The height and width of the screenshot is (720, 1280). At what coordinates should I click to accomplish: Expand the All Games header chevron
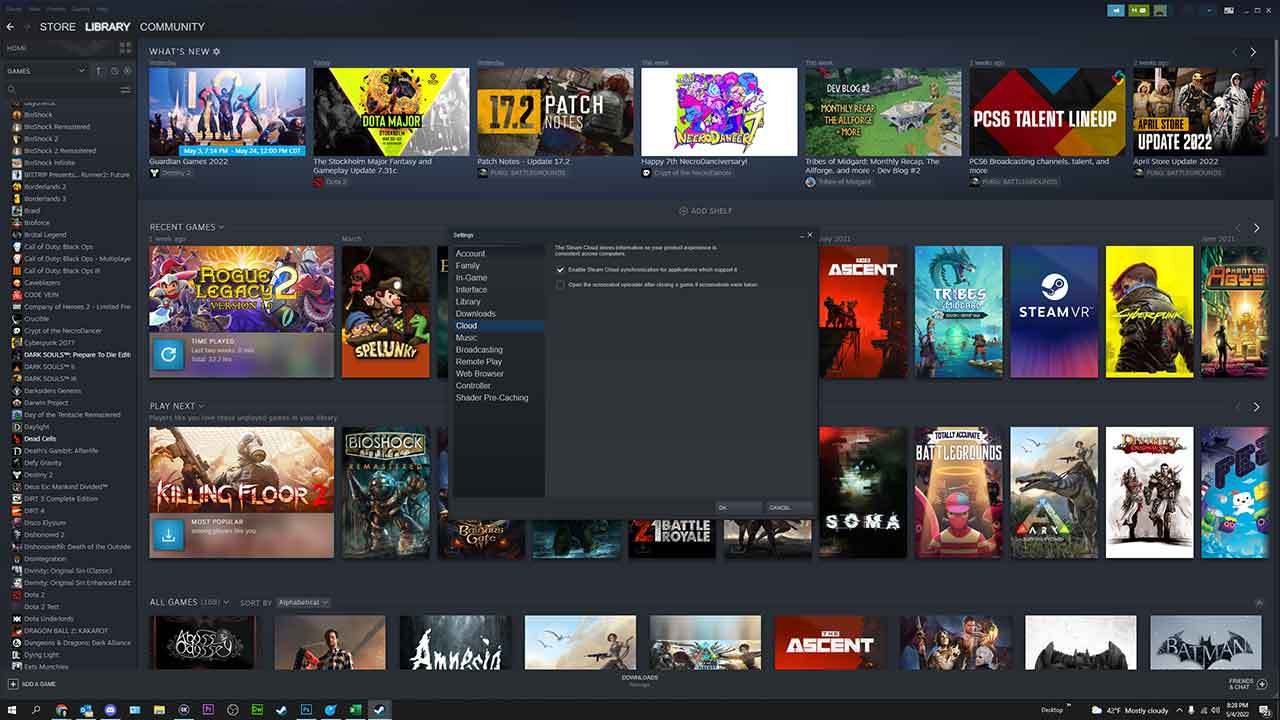226,603
